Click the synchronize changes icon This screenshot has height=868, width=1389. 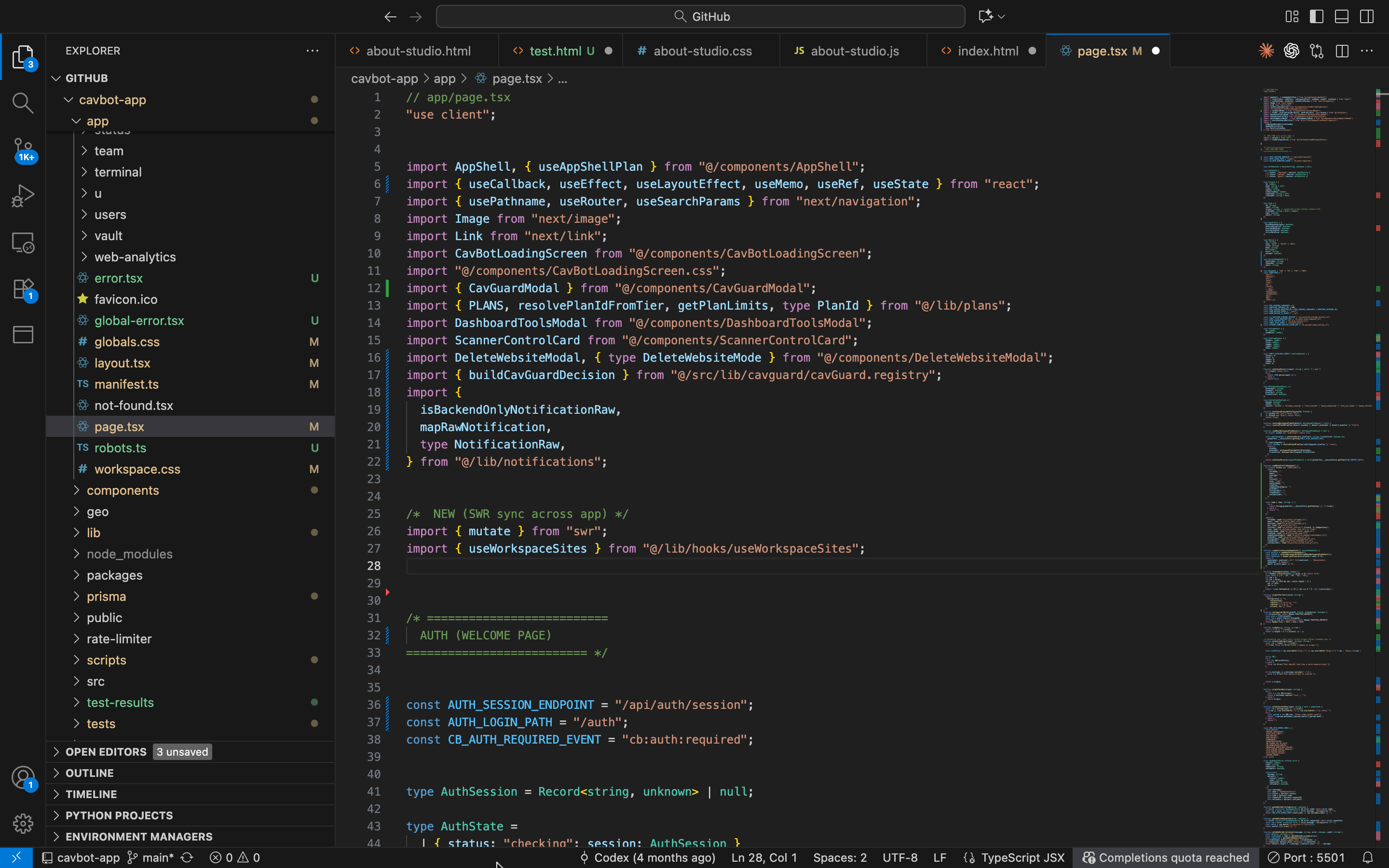pyautogui.click(x=187, y=858)
